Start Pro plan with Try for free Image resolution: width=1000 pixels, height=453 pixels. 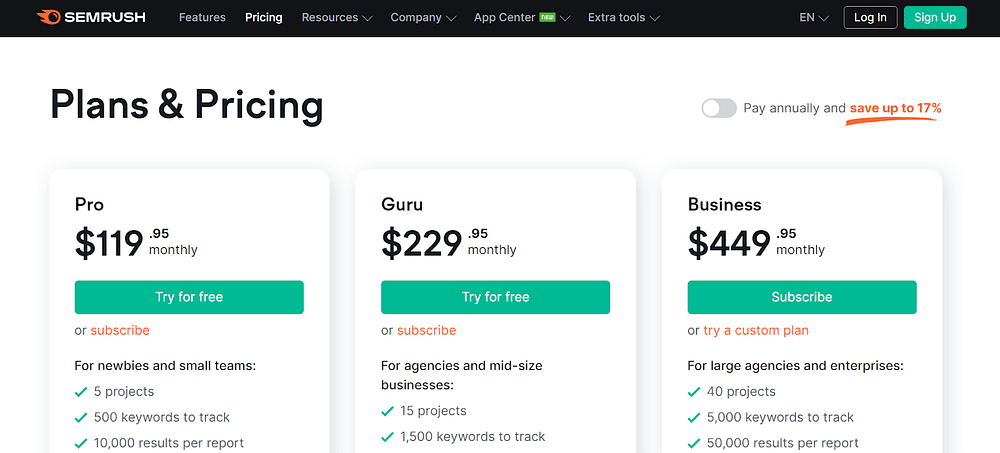(x=189, y=297)
